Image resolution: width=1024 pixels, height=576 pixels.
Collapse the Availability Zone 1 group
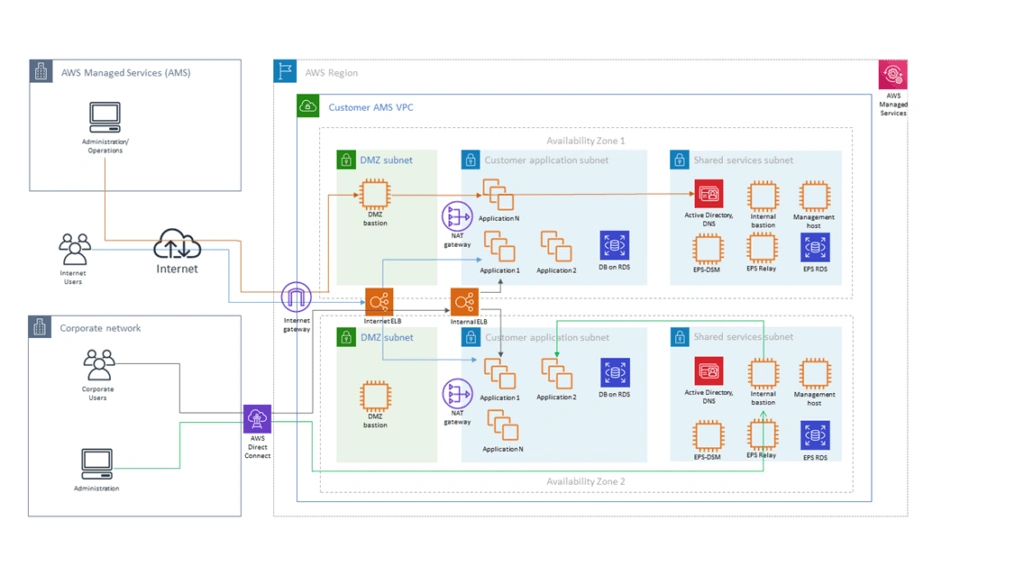(585, 141)
